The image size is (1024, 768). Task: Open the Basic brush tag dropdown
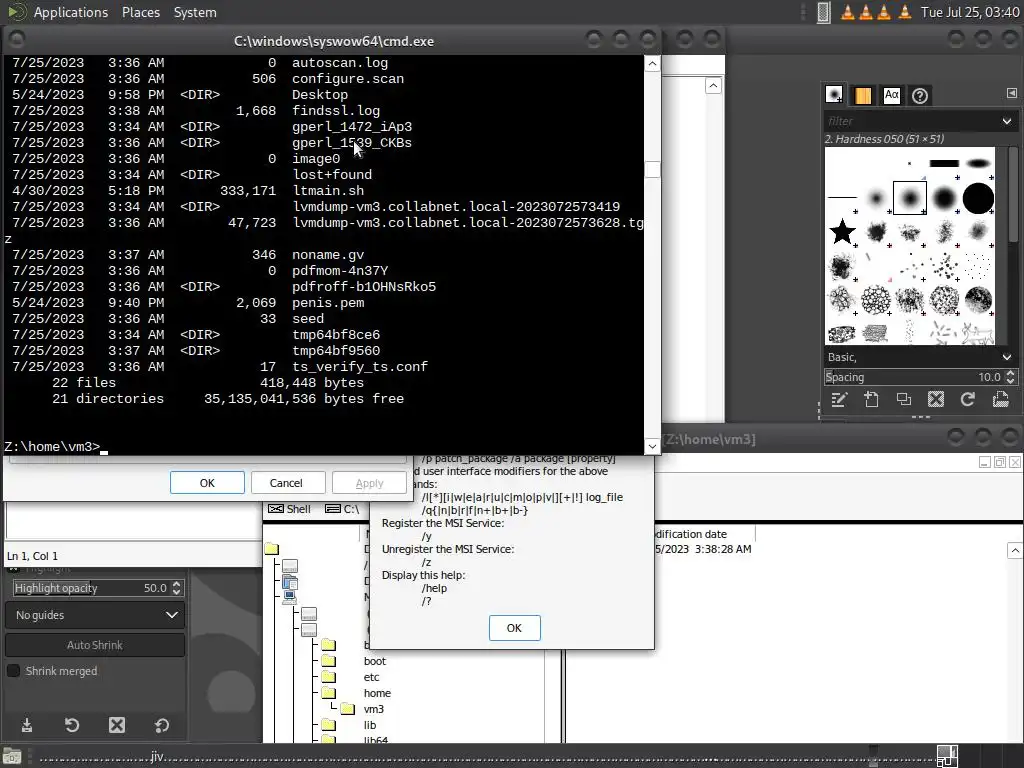pyautogui.click(x=920, y=357)
